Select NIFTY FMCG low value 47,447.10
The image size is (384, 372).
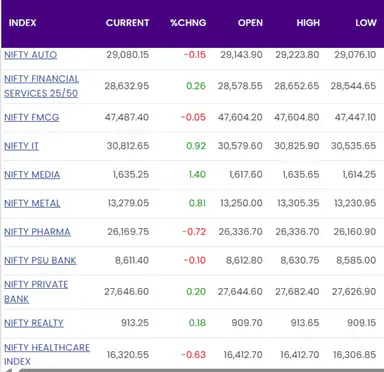coord(355,117)
